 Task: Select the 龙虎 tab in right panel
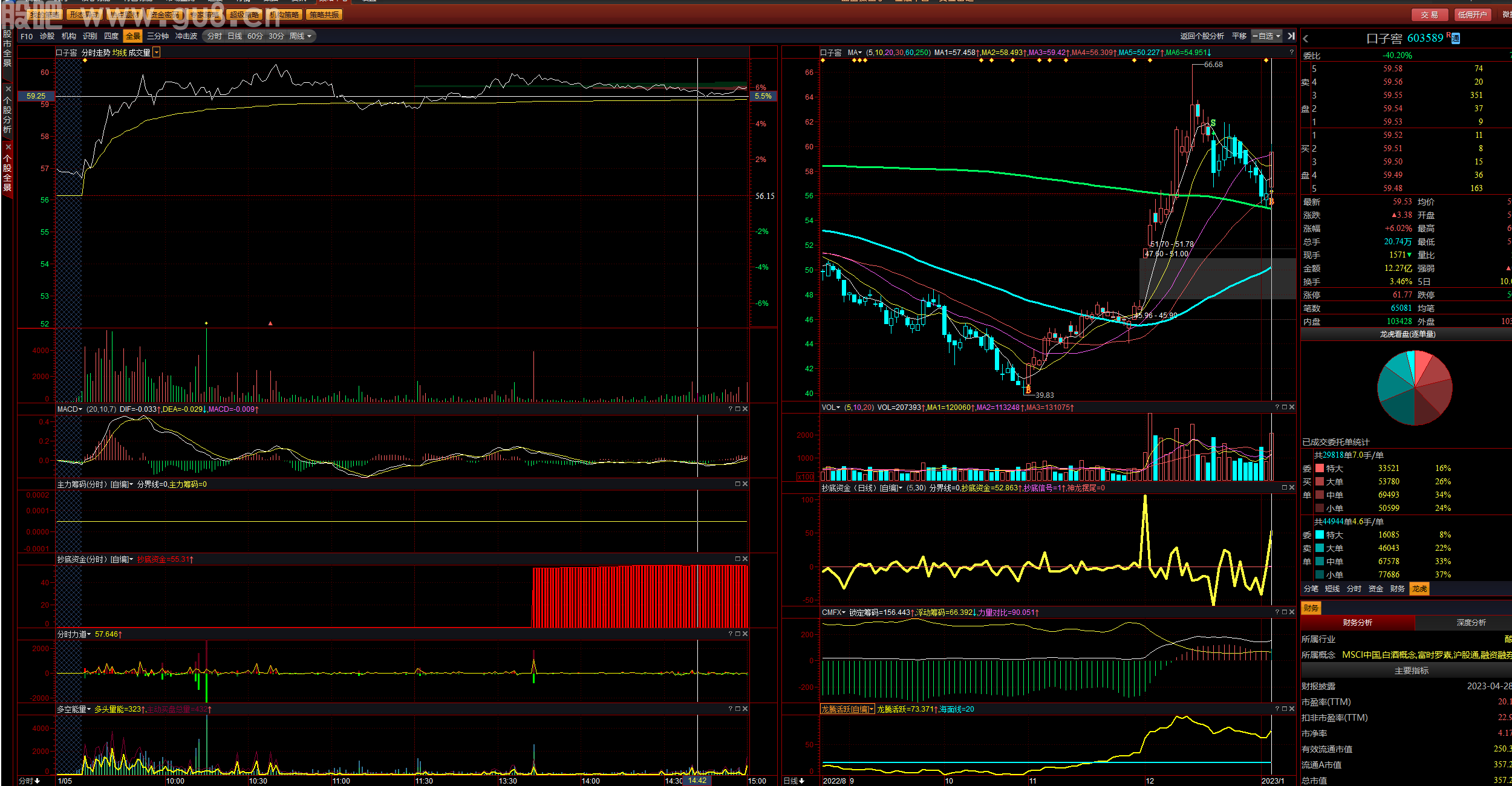(x=1419, y=589)
